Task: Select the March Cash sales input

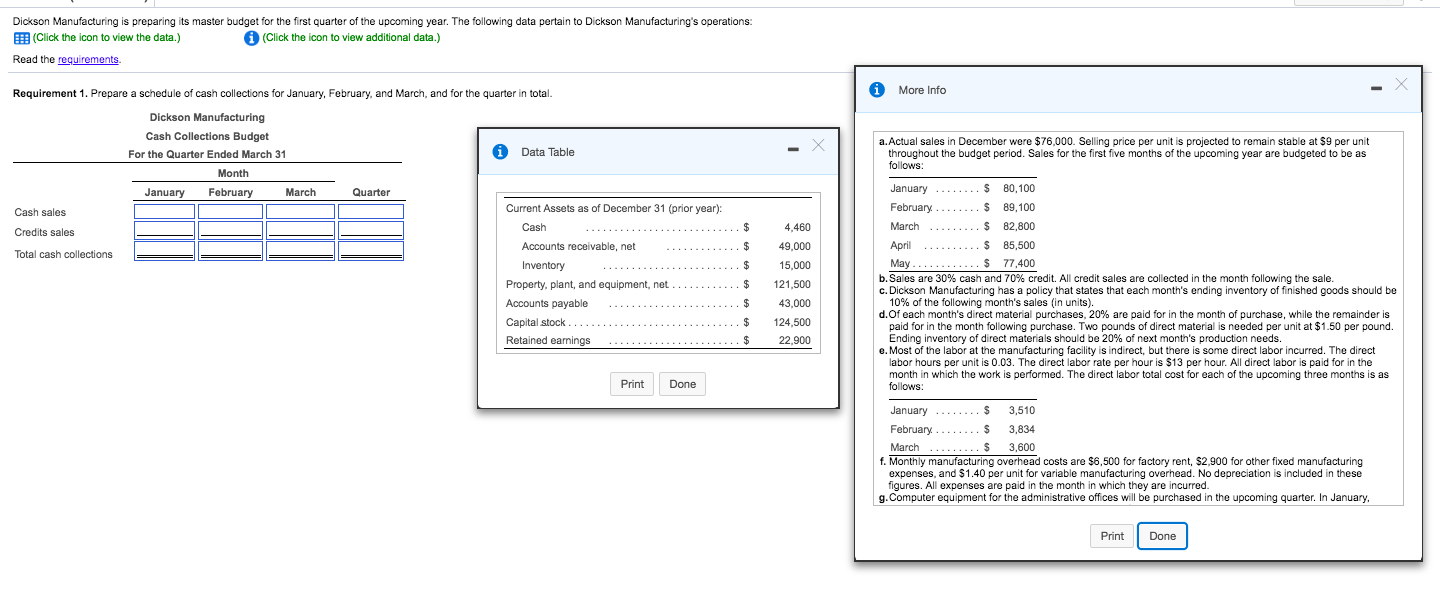Action: (x=299, y=212)
